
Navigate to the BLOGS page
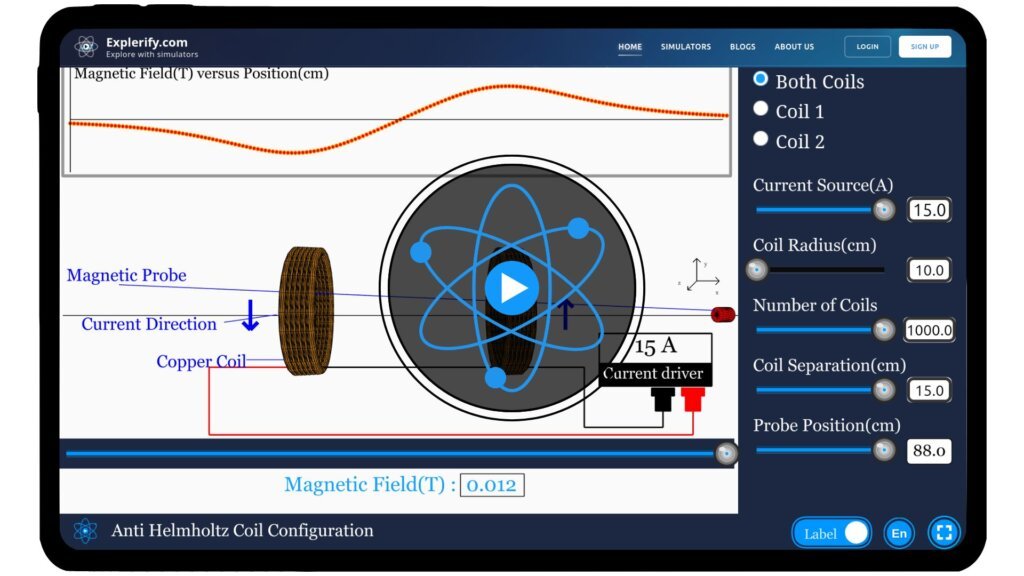click(x=742, y=46)
